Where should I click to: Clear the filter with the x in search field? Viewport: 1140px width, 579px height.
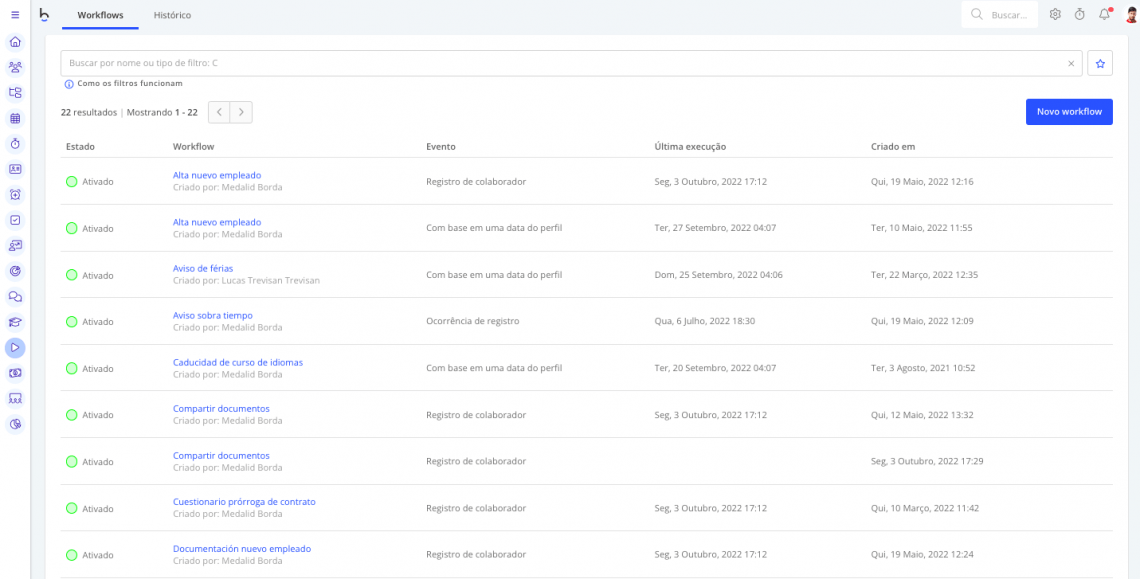[1070, 62]
